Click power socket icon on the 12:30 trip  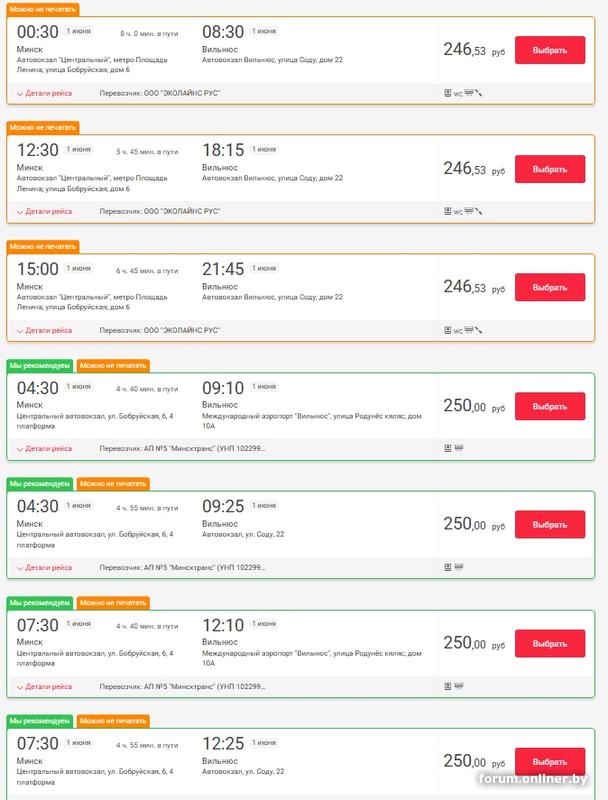coord(479,212)
